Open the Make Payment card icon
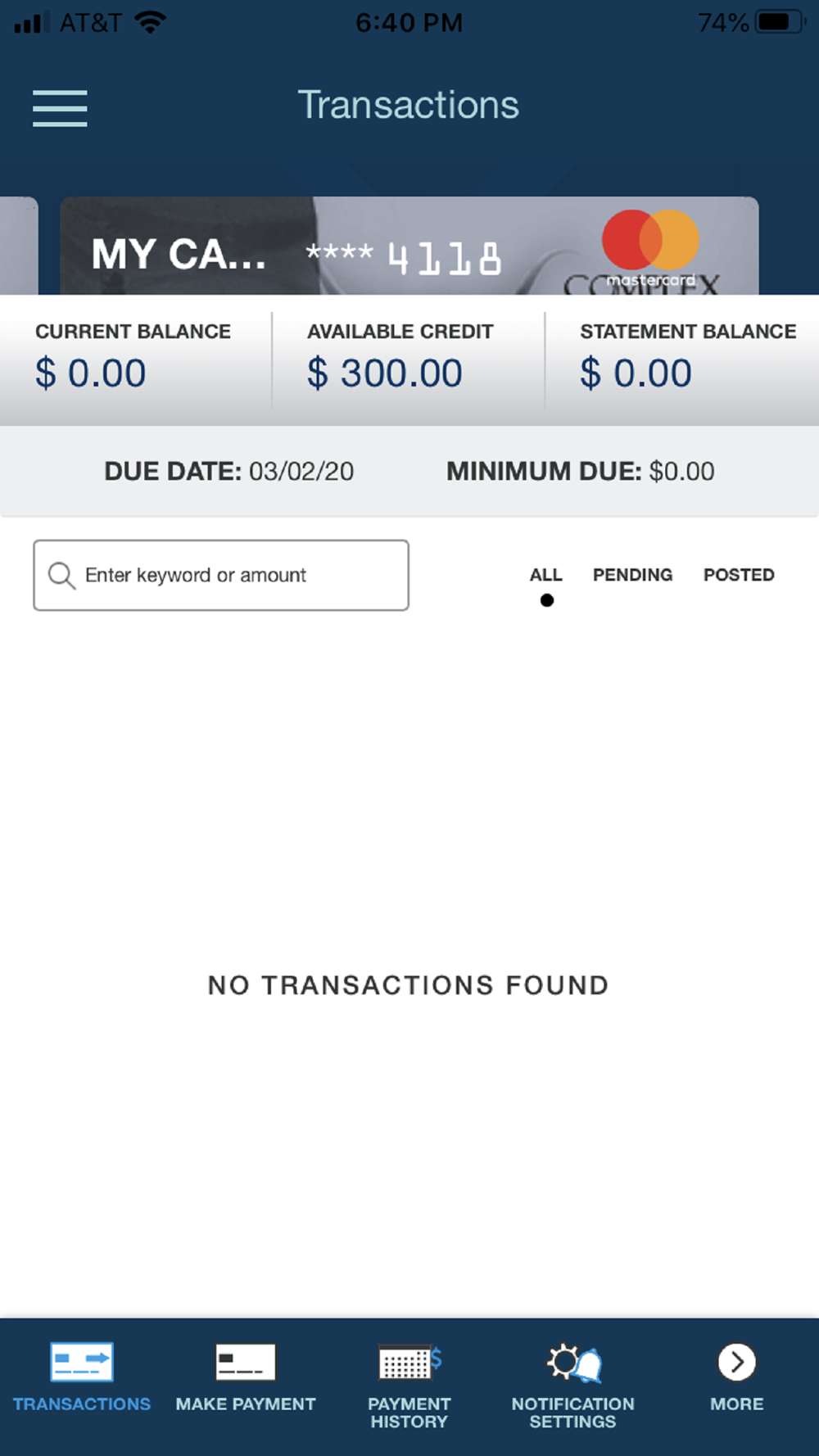This screenshot has width=819, height=1456. point(246,1362)
